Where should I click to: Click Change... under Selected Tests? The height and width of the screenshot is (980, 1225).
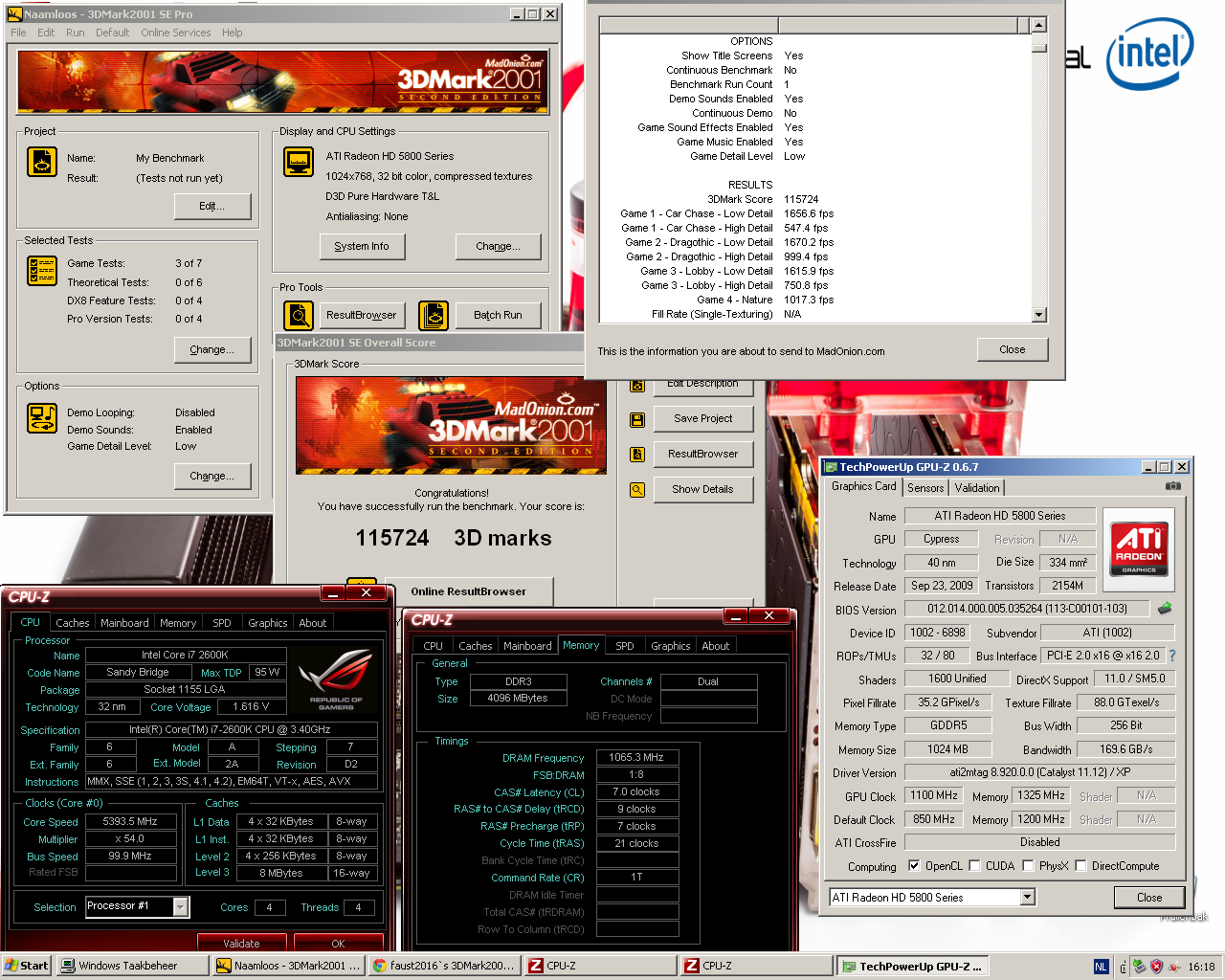(x=212, y=349)
